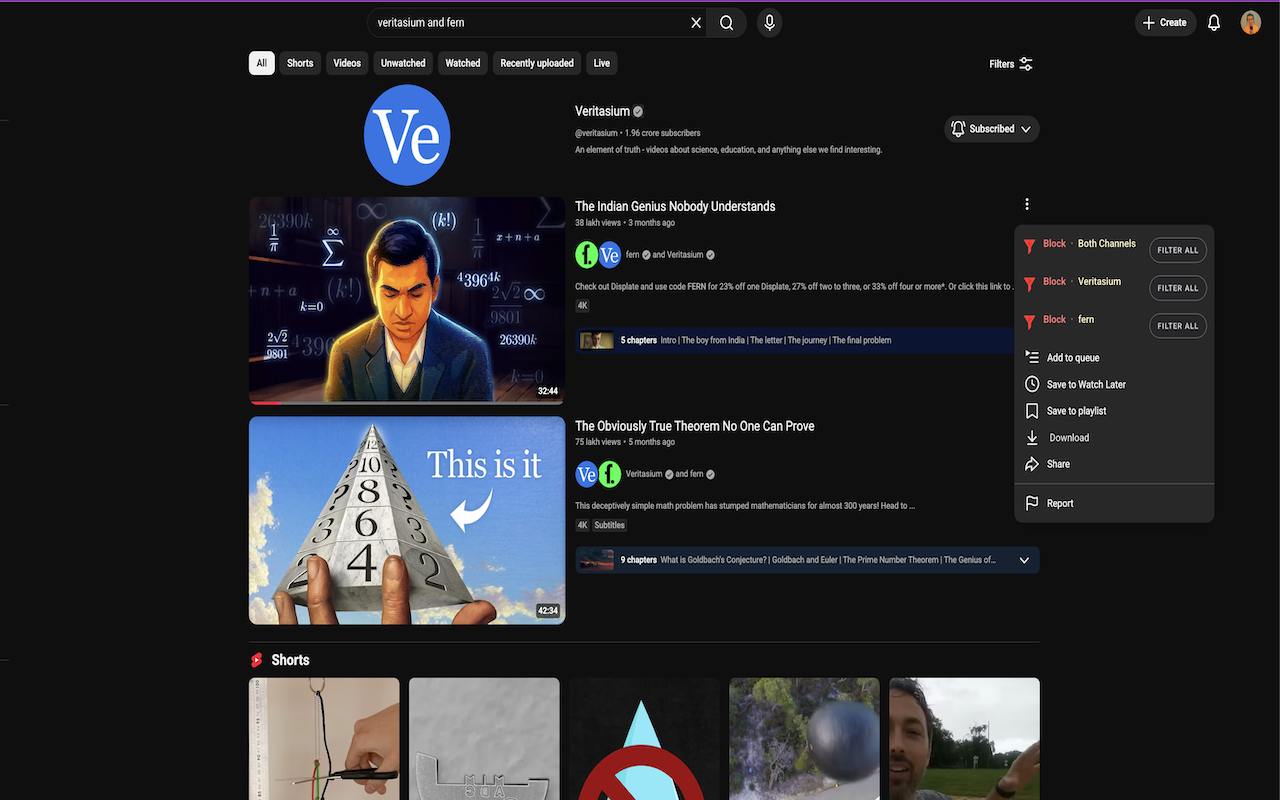The width and height of the screenshot is (1280, 800).
Task: Click the 5 chapters preview thumbnail
Action: point(596,340)
